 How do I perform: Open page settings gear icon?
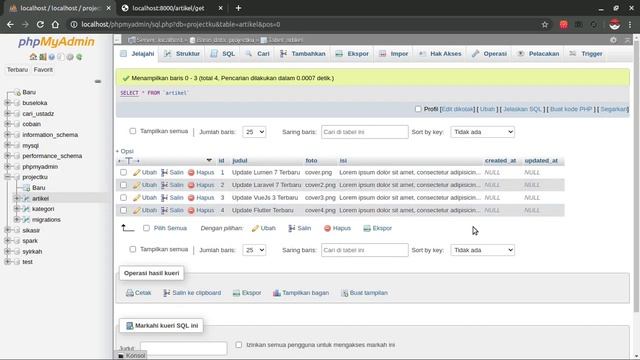pyautogui.click(x=613, y=40)
